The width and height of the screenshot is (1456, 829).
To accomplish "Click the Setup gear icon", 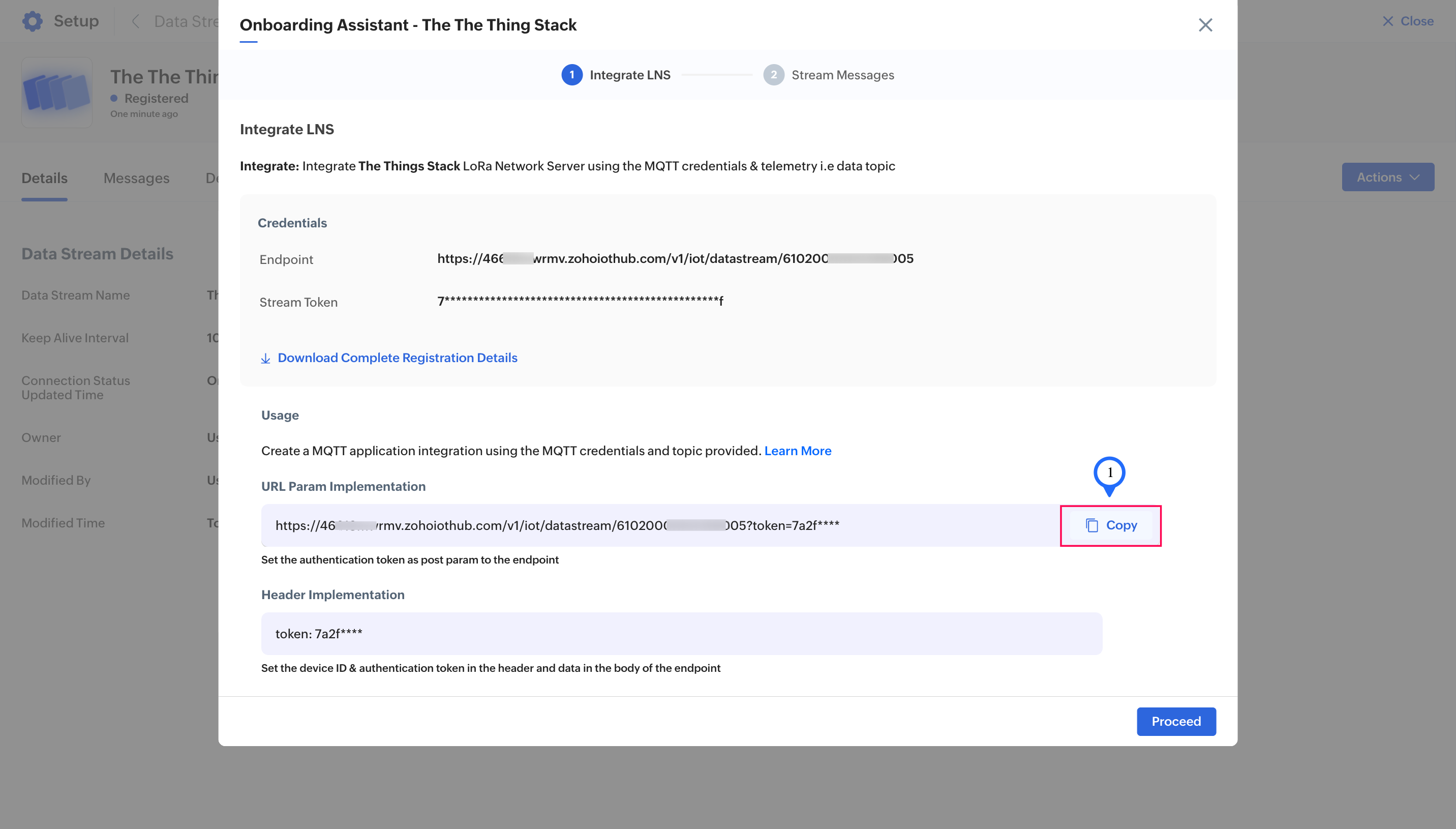I will (x=33, y=21).
